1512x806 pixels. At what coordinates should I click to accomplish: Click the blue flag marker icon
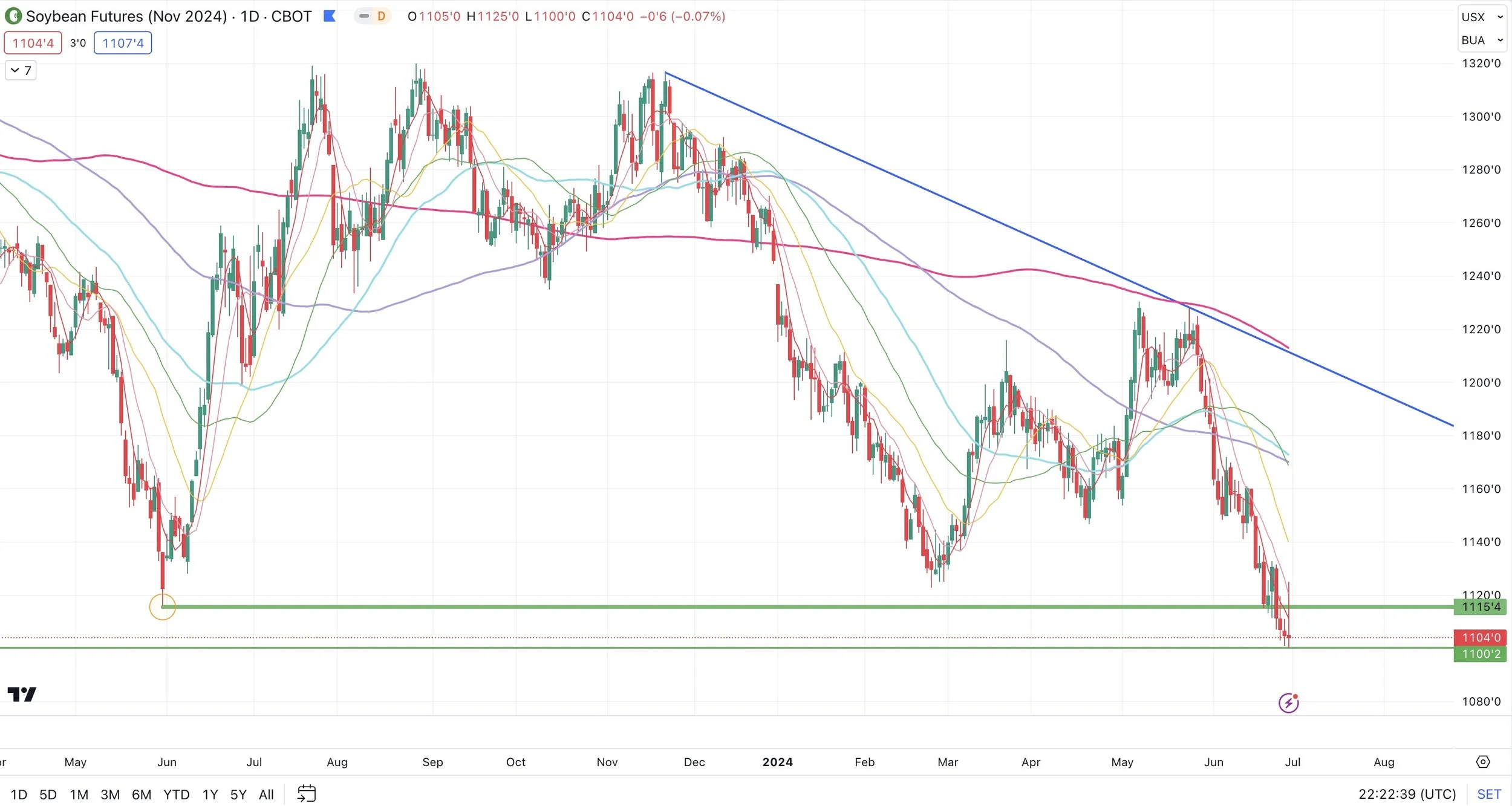pyautogui.click(x=330, y=16)
